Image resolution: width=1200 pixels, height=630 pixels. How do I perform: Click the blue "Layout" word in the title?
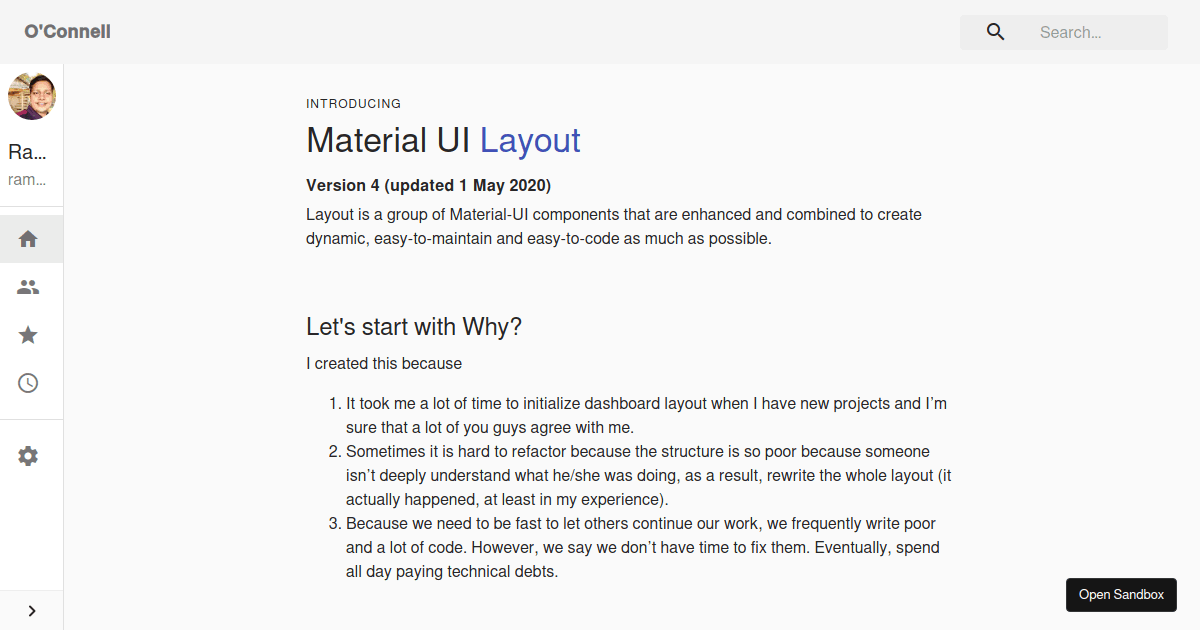[530, 140]
